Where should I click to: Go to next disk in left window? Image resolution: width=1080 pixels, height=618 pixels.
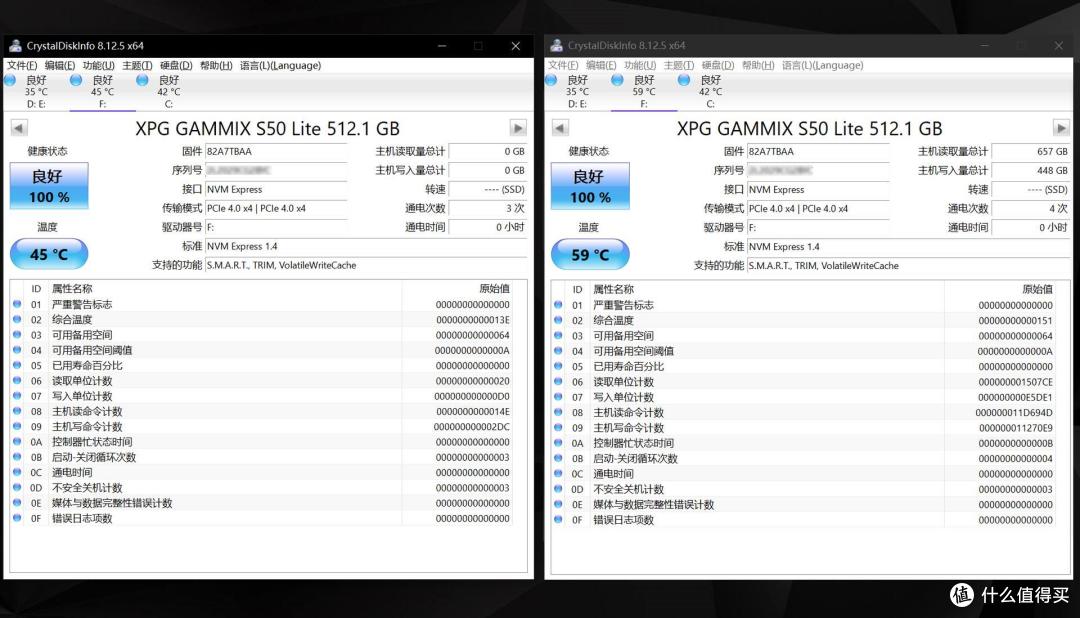tap(518, 128)
